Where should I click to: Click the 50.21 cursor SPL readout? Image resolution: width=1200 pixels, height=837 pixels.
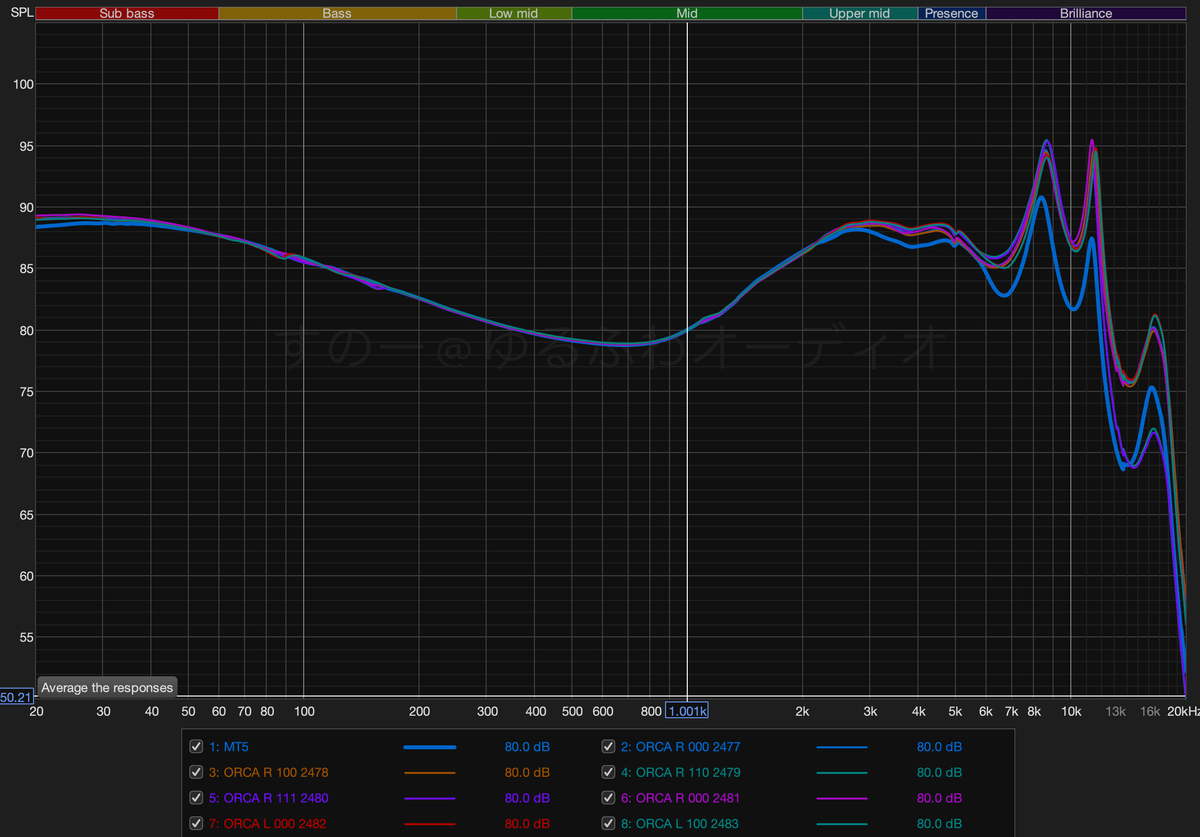click(x=16, y=697)
